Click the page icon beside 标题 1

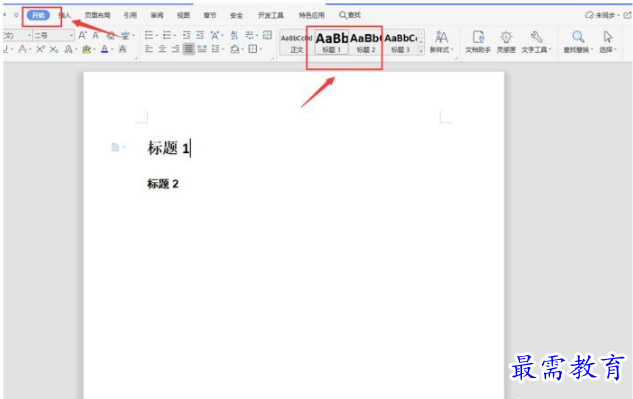115,147
